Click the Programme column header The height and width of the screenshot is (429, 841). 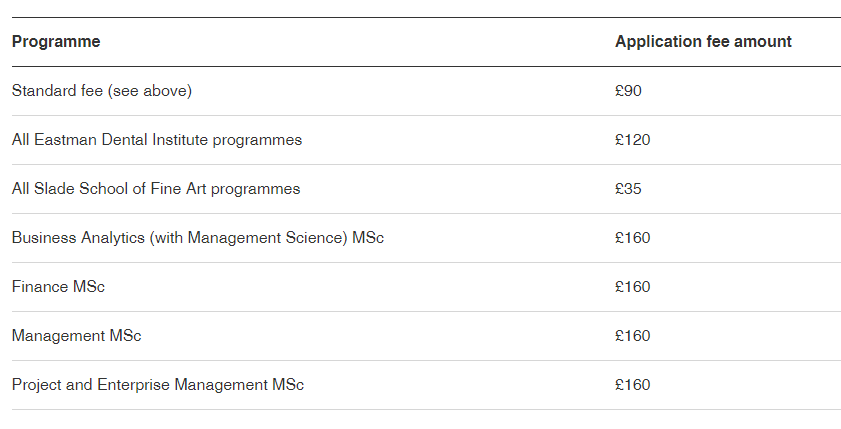click(56, 42)
